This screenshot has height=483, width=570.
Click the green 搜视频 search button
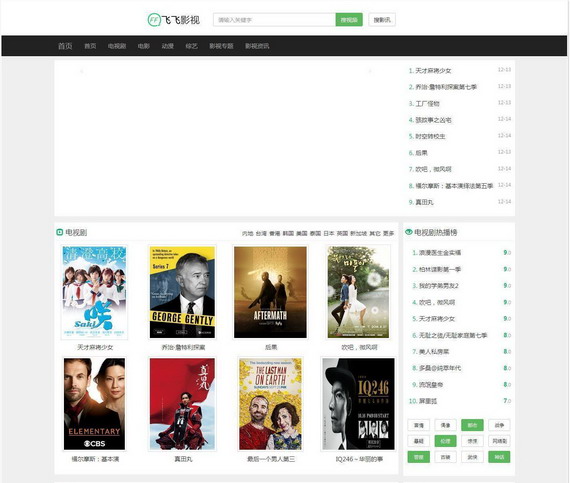(x=349, y=20)
